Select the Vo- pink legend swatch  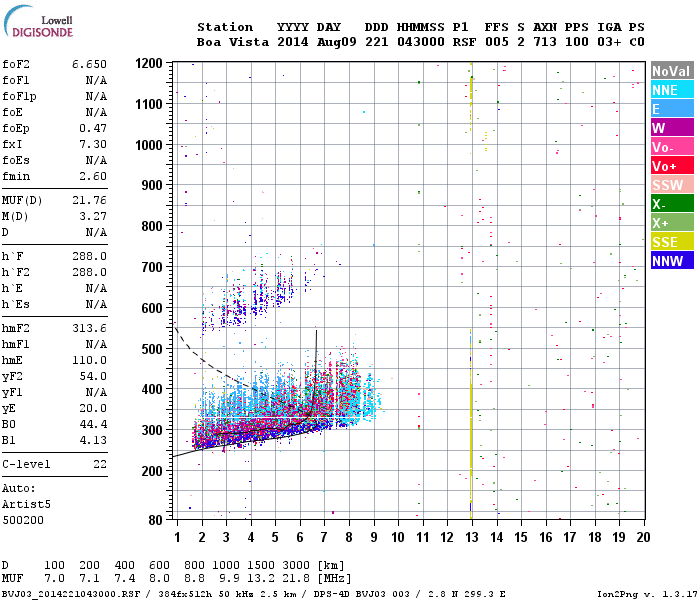pos(672,146)
